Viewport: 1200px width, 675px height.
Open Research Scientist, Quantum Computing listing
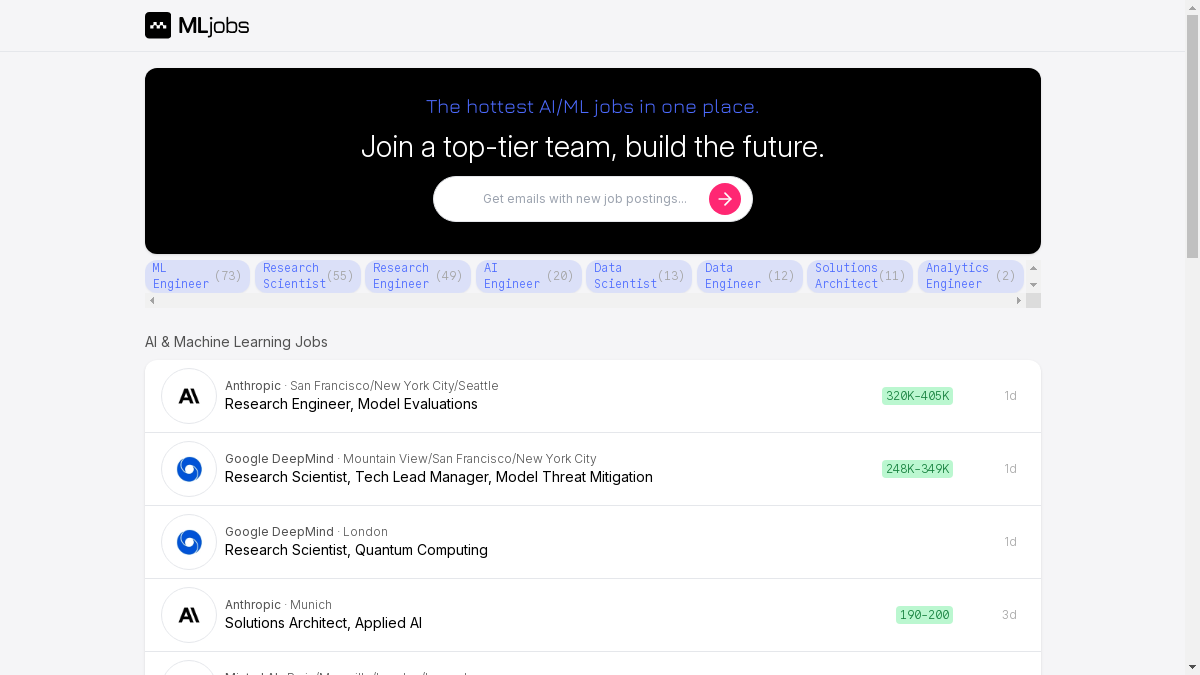pos(356,550)
